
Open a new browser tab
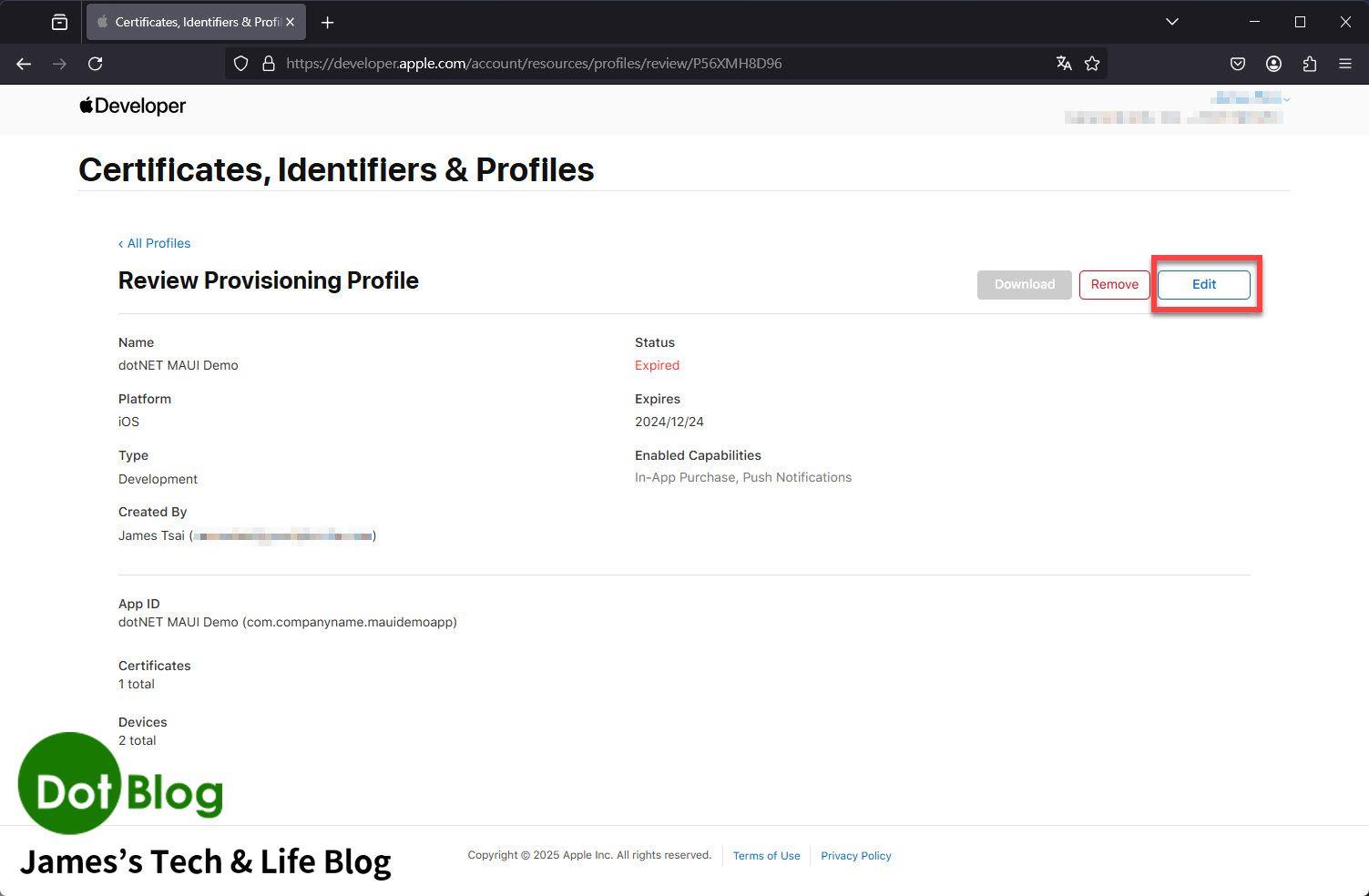[x=328, y=22]
